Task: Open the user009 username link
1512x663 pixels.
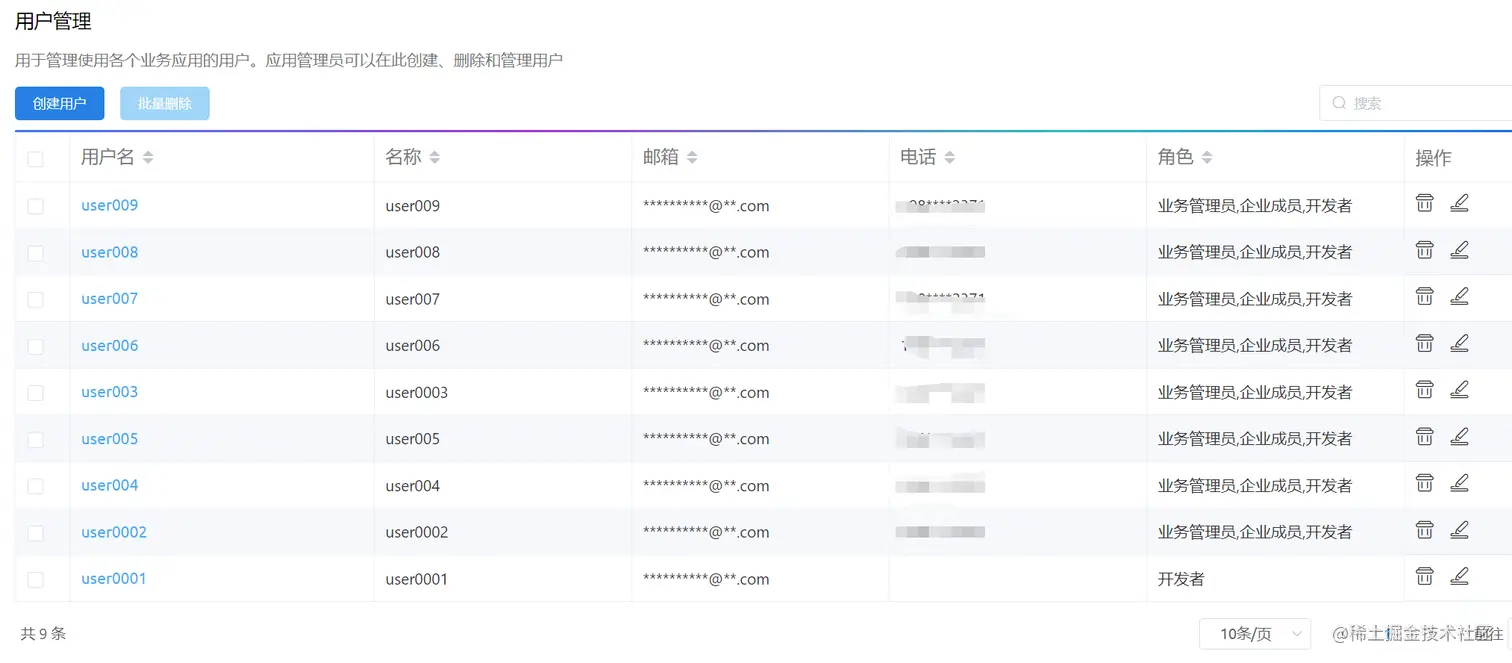Action: point(110,205)
